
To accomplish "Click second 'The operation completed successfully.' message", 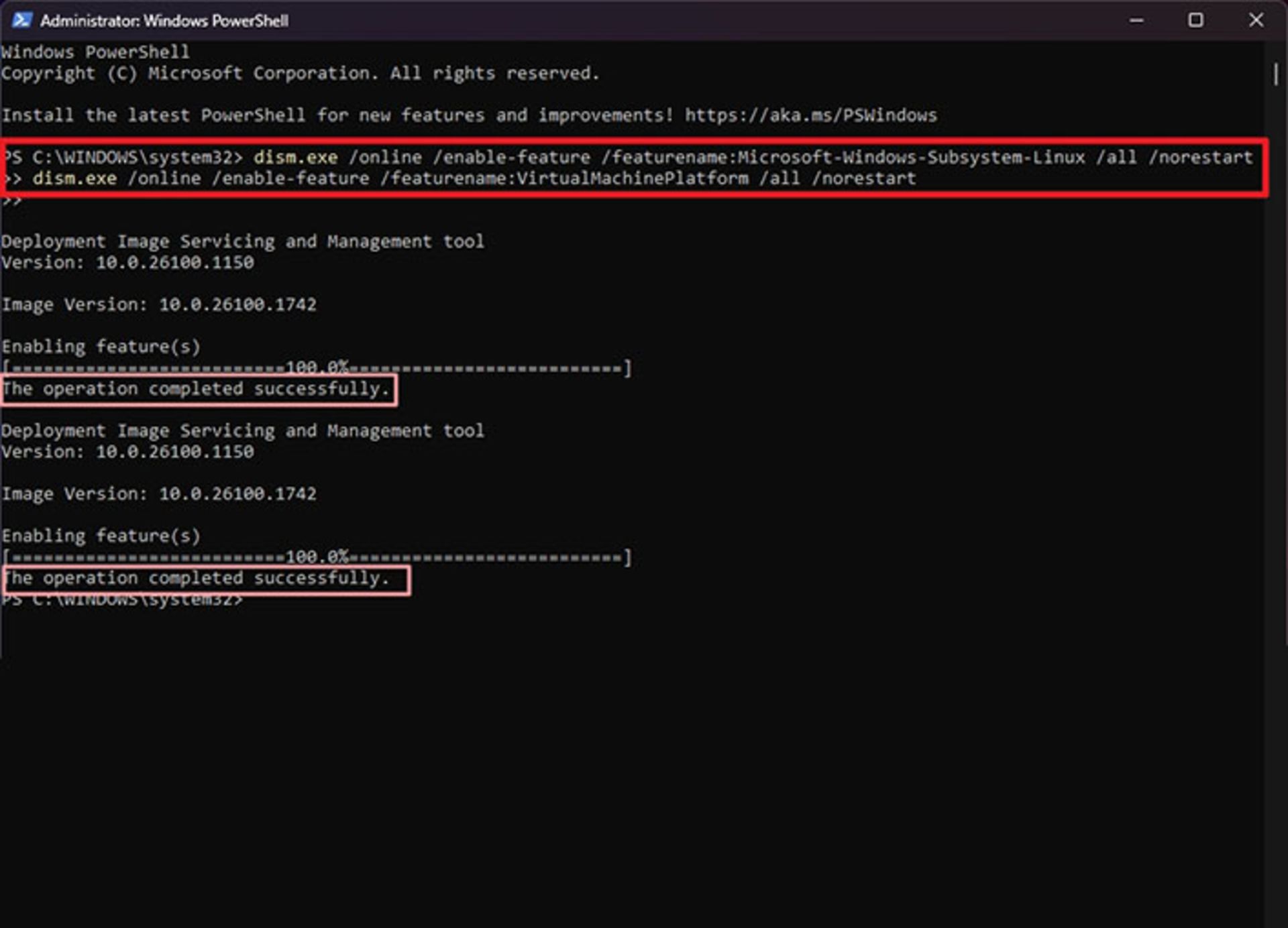I will (x=196, y=578).
